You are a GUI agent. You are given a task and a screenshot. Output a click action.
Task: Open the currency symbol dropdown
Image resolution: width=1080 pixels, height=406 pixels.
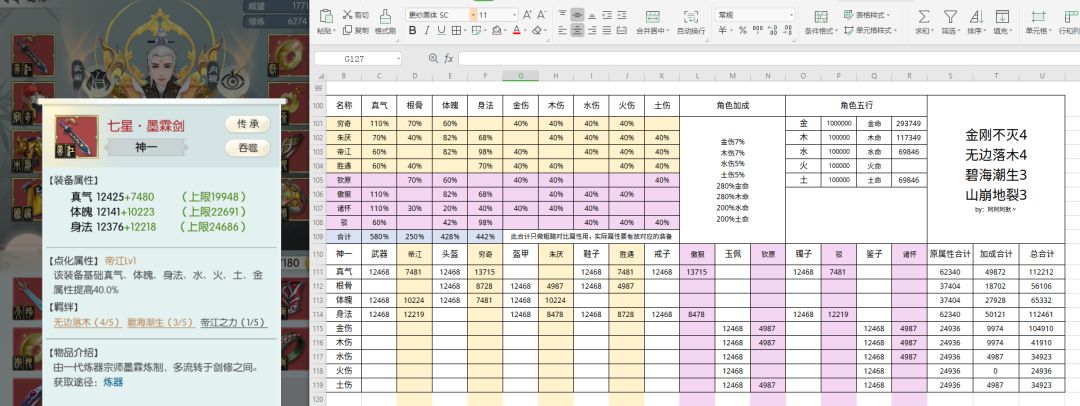[x=731, y=30]
